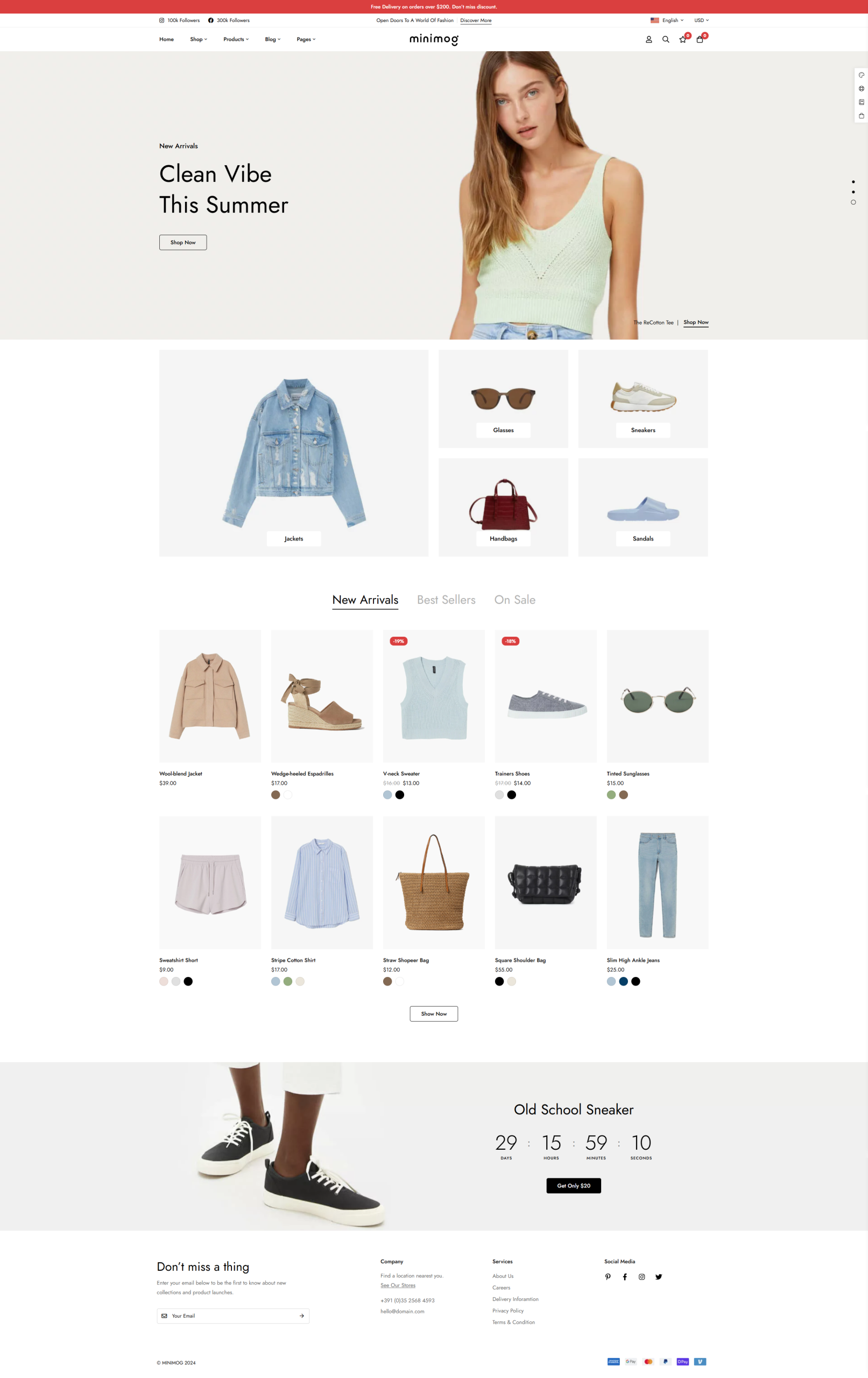Open the USD currency dropdown
This screenshot has width=868, height=1378.
702,20
